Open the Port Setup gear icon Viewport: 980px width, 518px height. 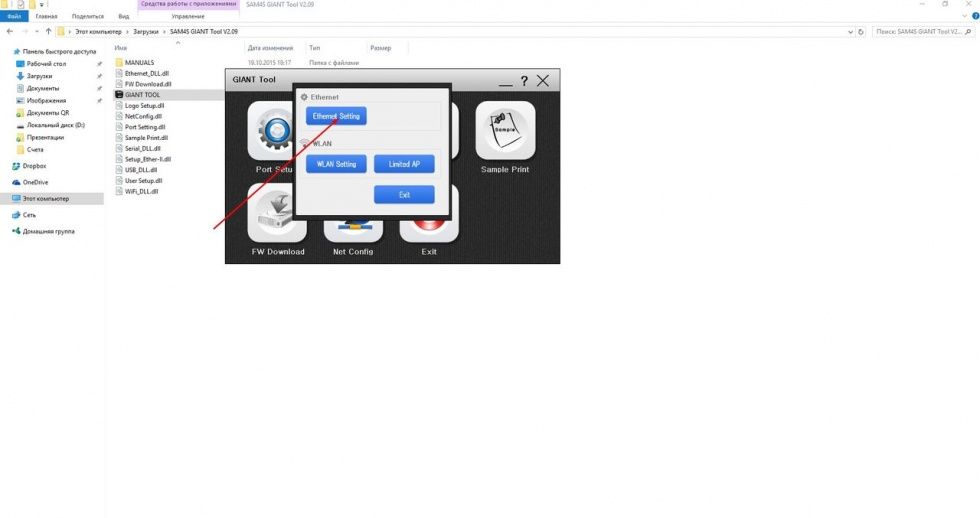pyautogui.click(x=271, y=131)
